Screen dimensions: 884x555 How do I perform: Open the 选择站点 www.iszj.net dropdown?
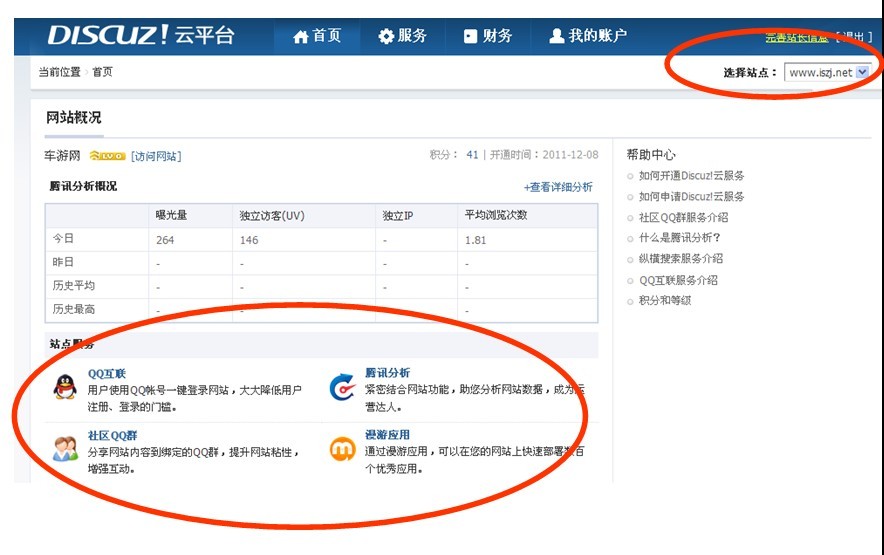click(827, 72)
